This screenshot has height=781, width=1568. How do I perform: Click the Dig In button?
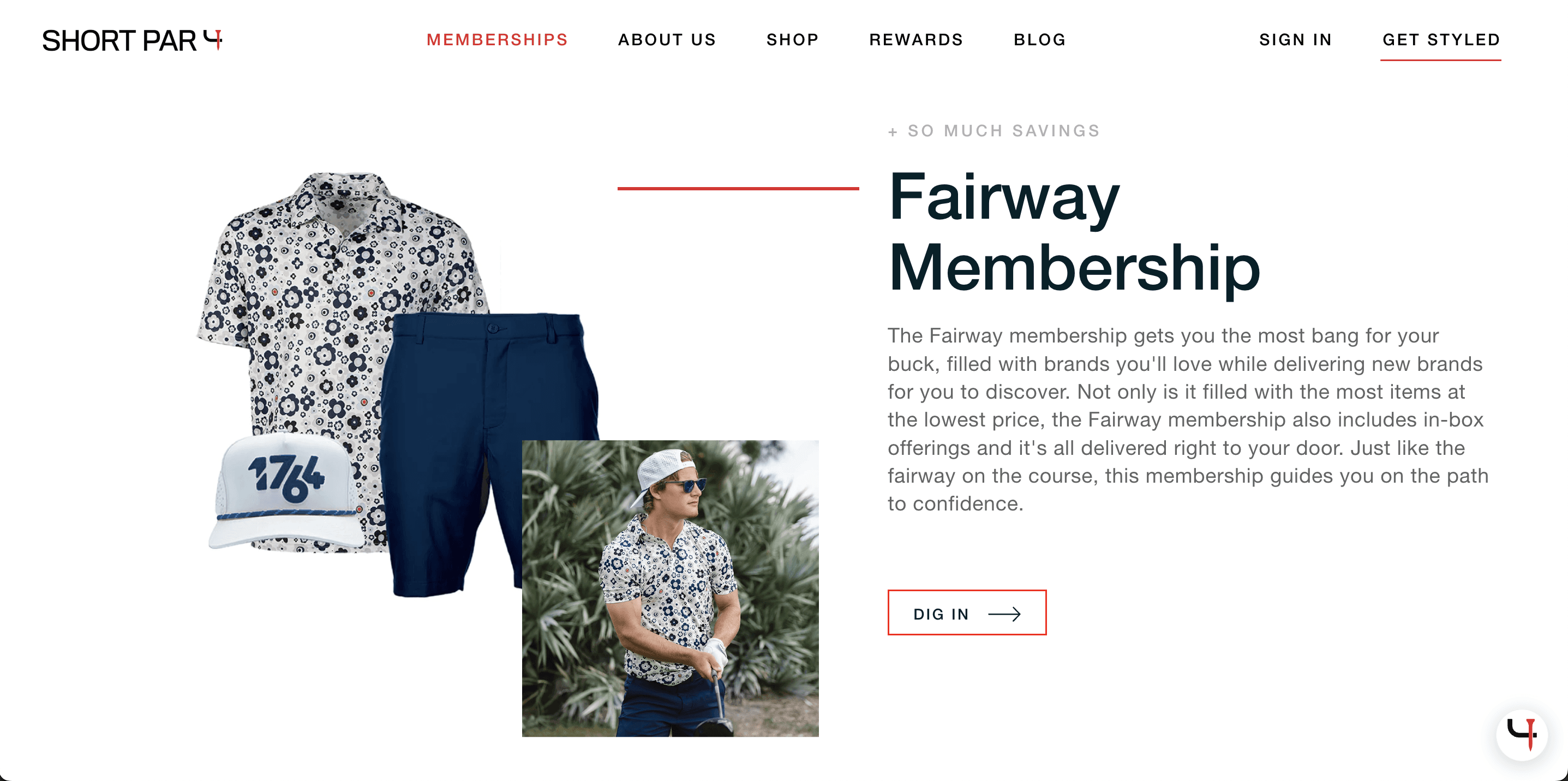tap(967, 612)
